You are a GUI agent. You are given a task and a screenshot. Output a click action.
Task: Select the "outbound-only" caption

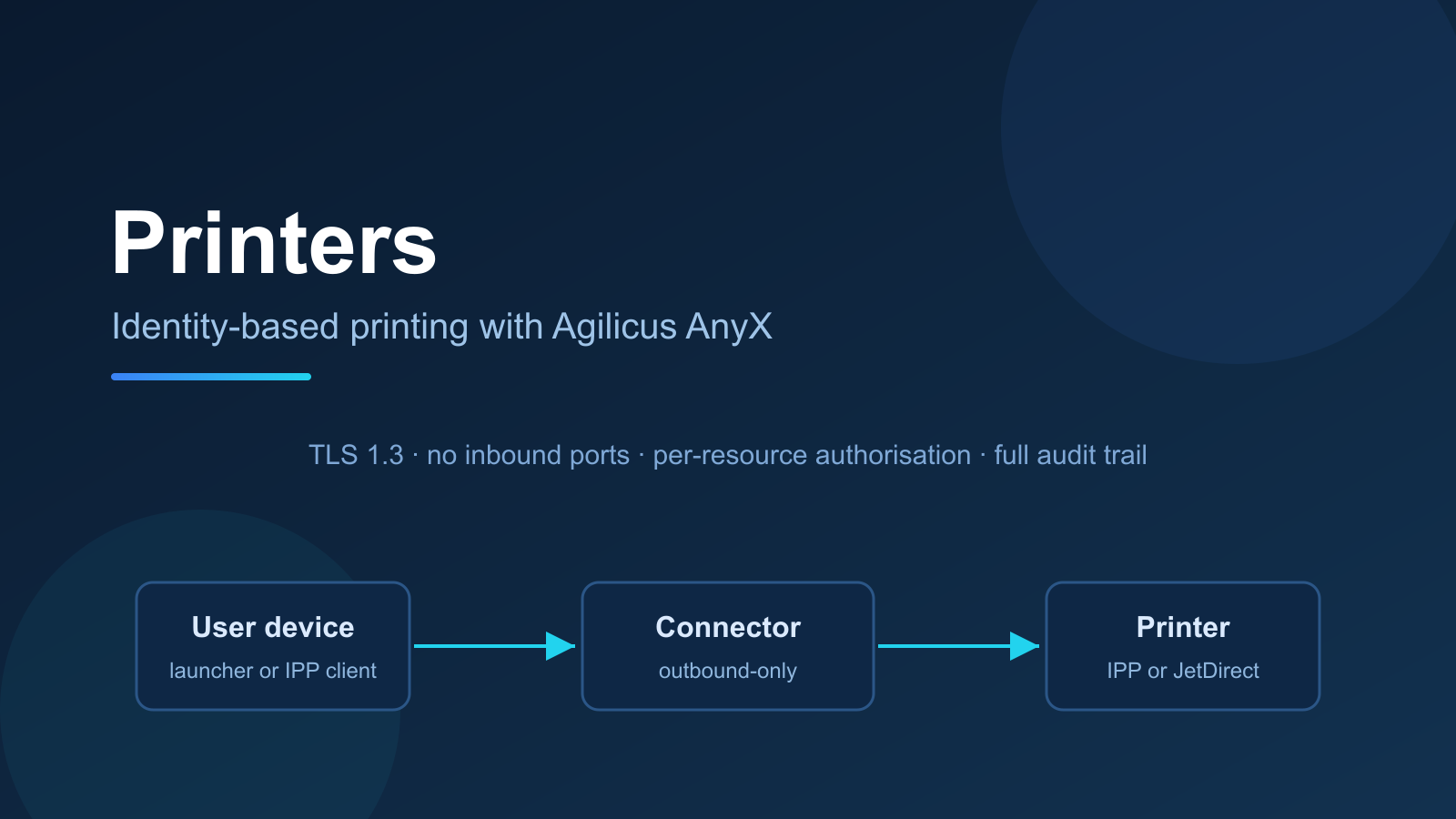click(728, 671)
